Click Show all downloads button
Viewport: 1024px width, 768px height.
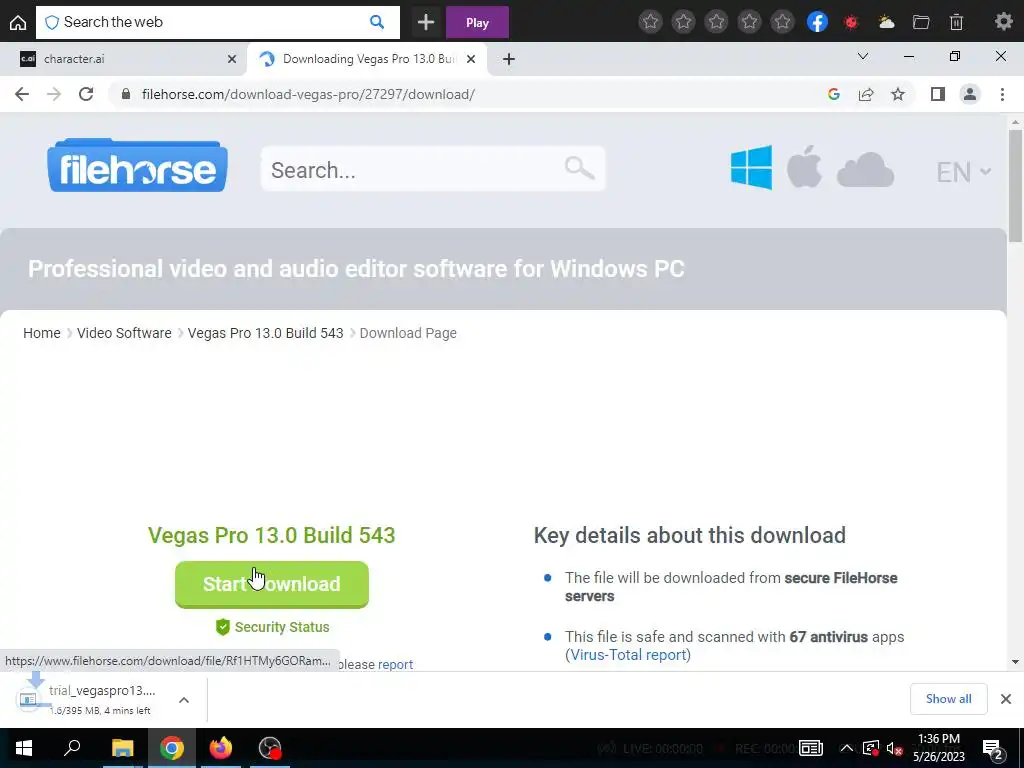(x=948, y=699)
